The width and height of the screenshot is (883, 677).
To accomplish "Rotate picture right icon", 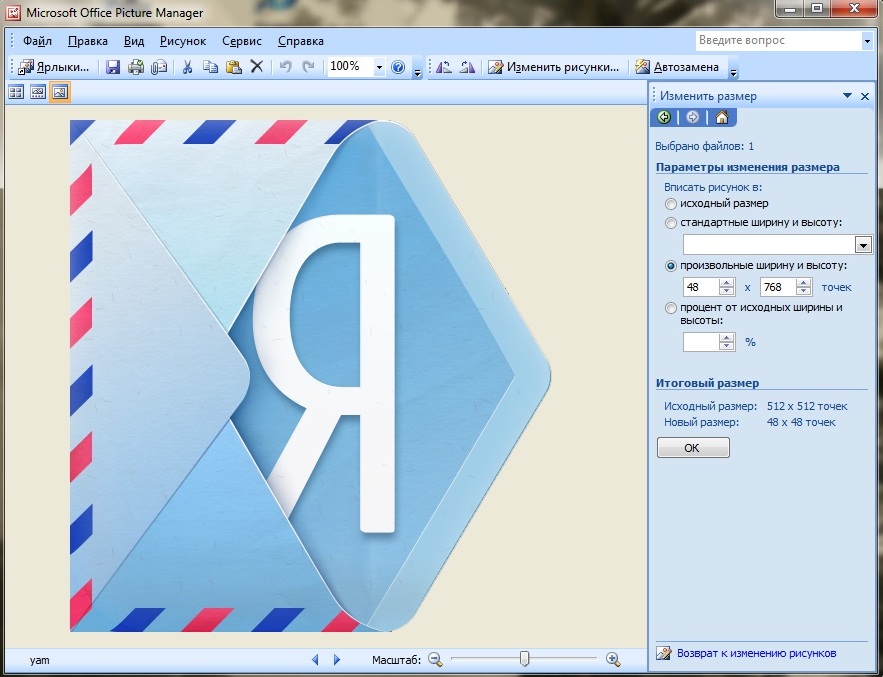I will pos(467,67).
